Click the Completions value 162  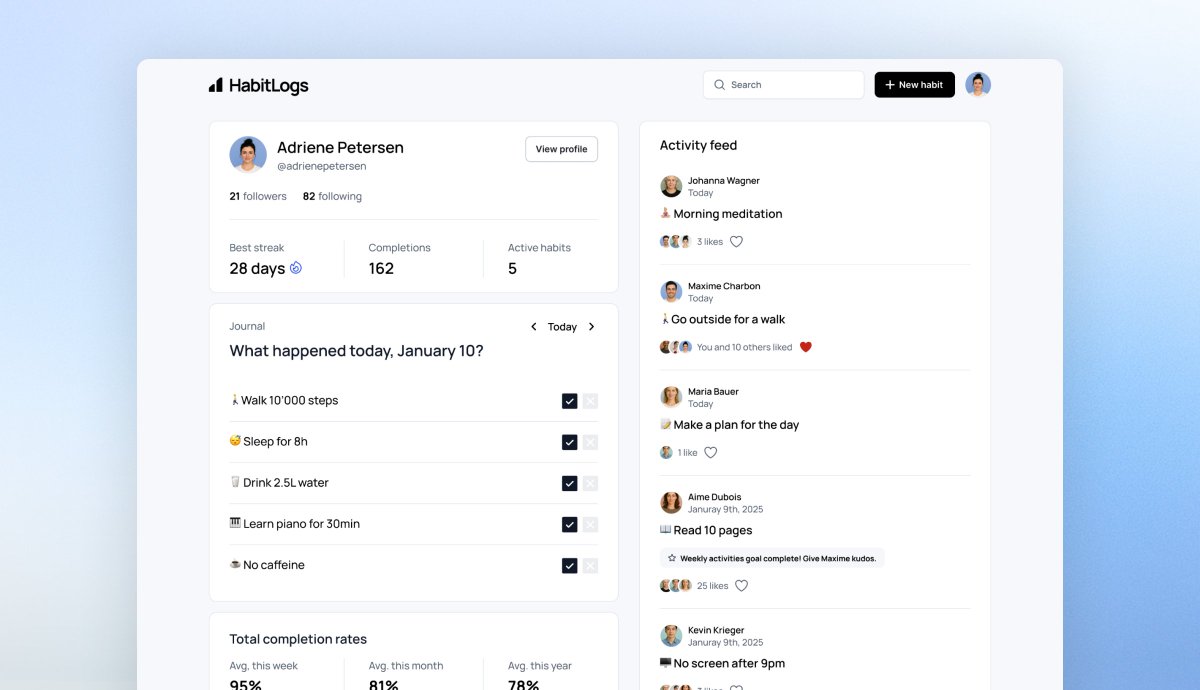381,269
